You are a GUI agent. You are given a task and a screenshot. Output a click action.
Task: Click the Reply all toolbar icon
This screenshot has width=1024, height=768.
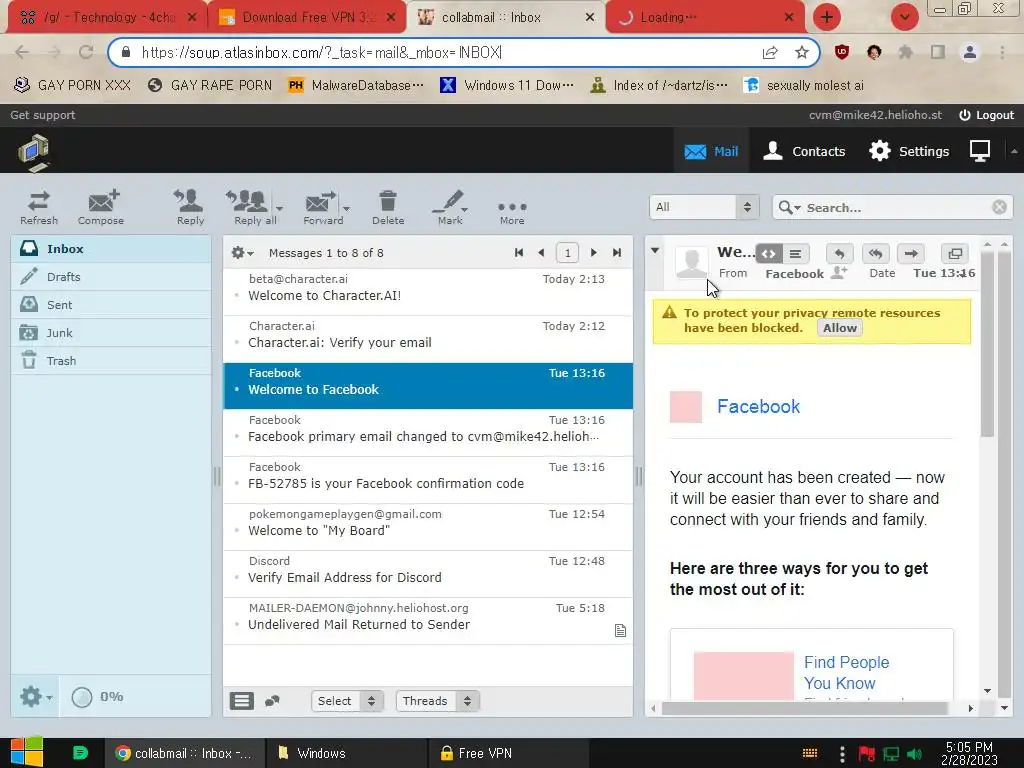pyautogui.click(x=249, y=206)
